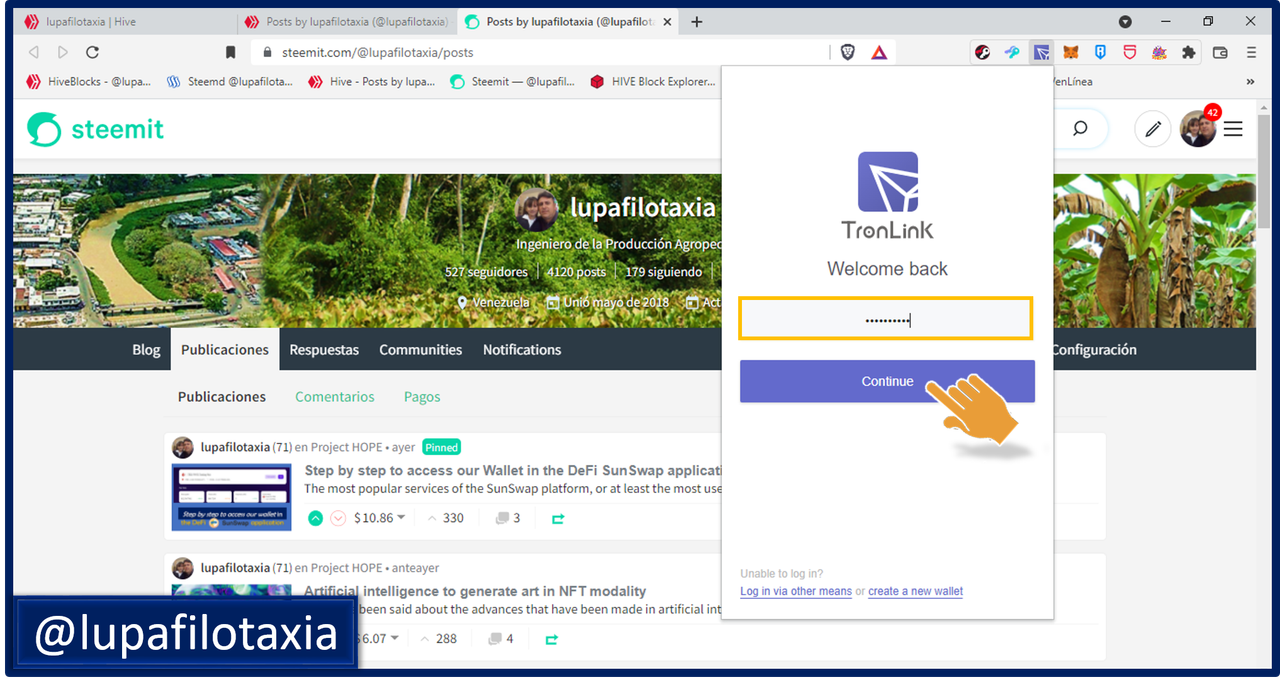Click the pencil compose post icon
Viewport: 1280px width, 695px height.
click(1153, 129)
